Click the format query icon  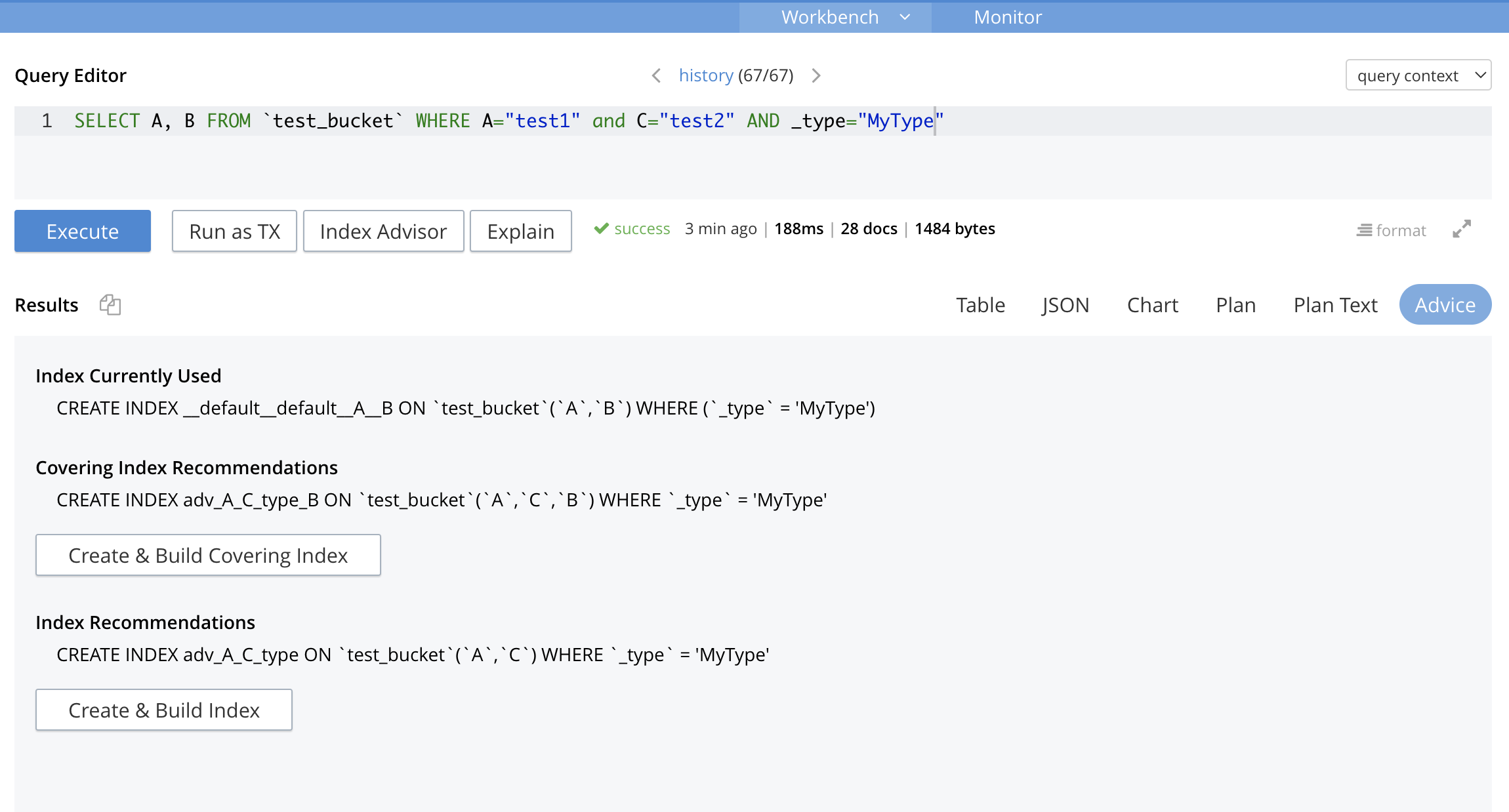1391,230
